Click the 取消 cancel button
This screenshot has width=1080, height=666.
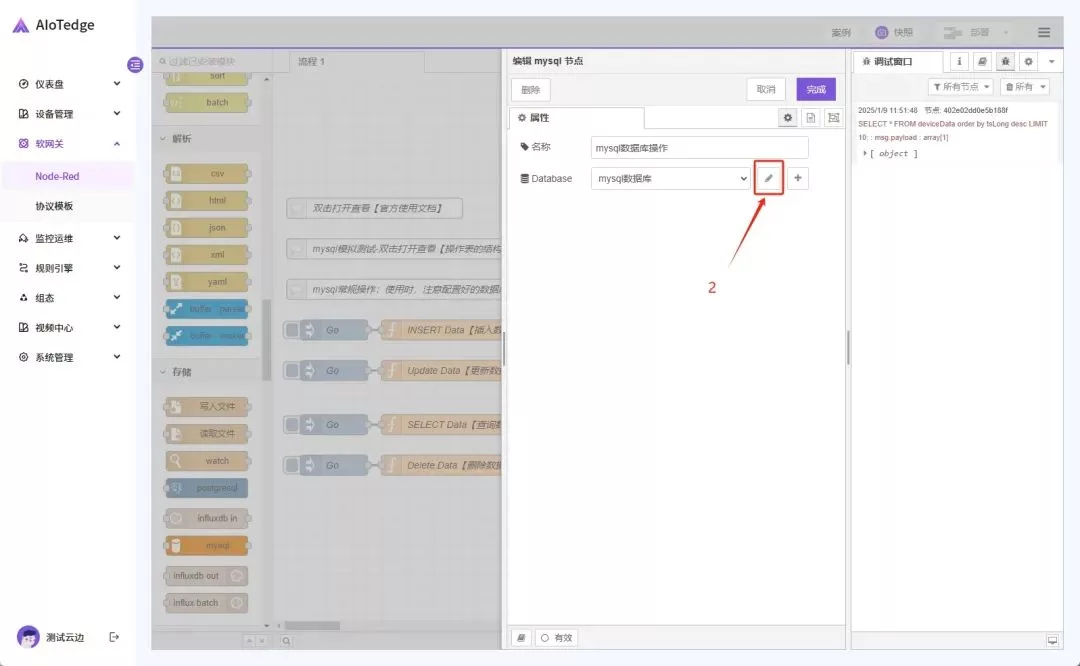pyautogui.click(x=765, y=89)
